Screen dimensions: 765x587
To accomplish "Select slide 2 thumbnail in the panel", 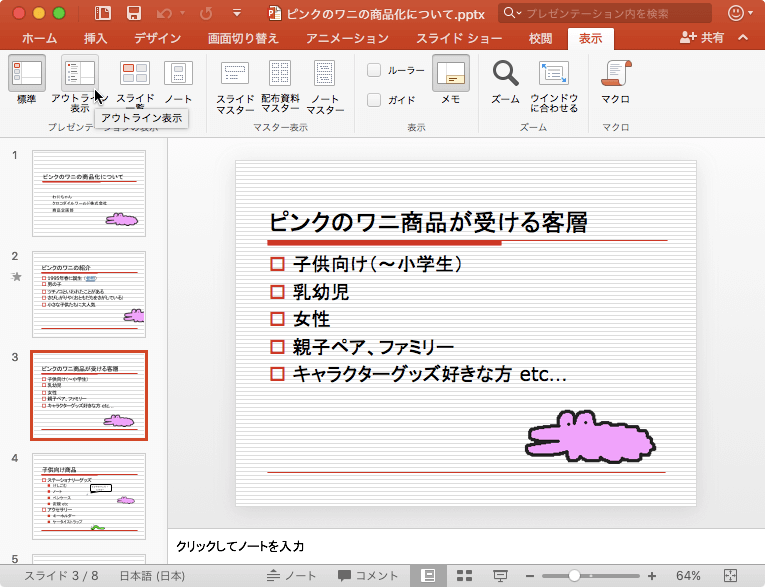I will tap(89, 294).
